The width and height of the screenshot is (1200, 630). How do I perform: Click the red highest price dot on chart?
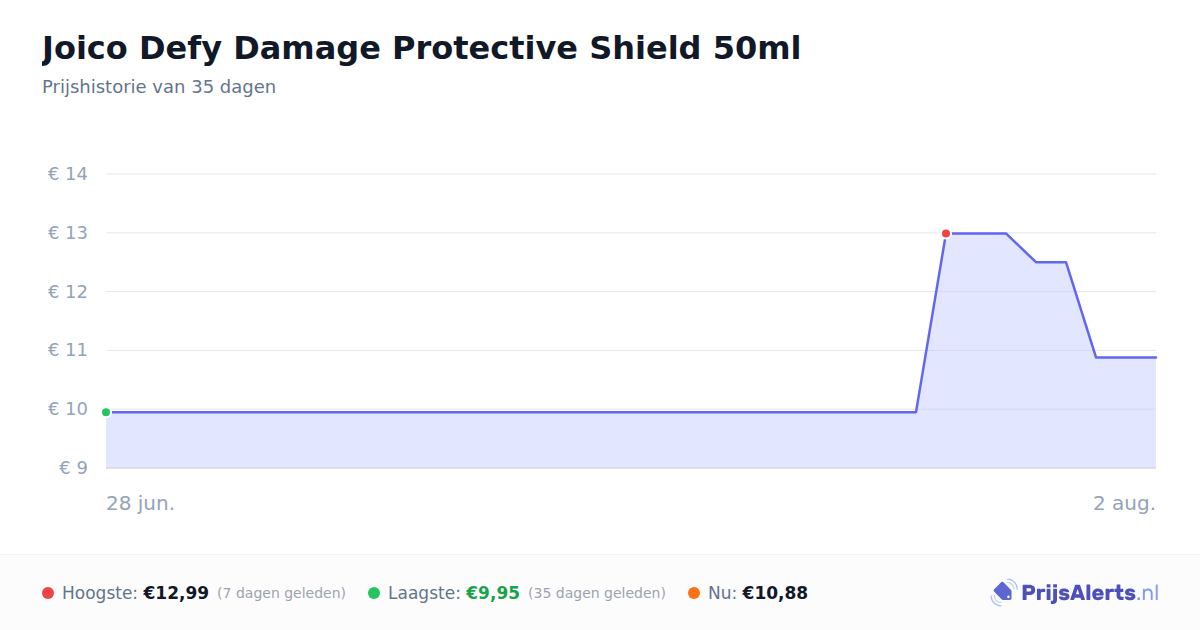coord(946,233)
